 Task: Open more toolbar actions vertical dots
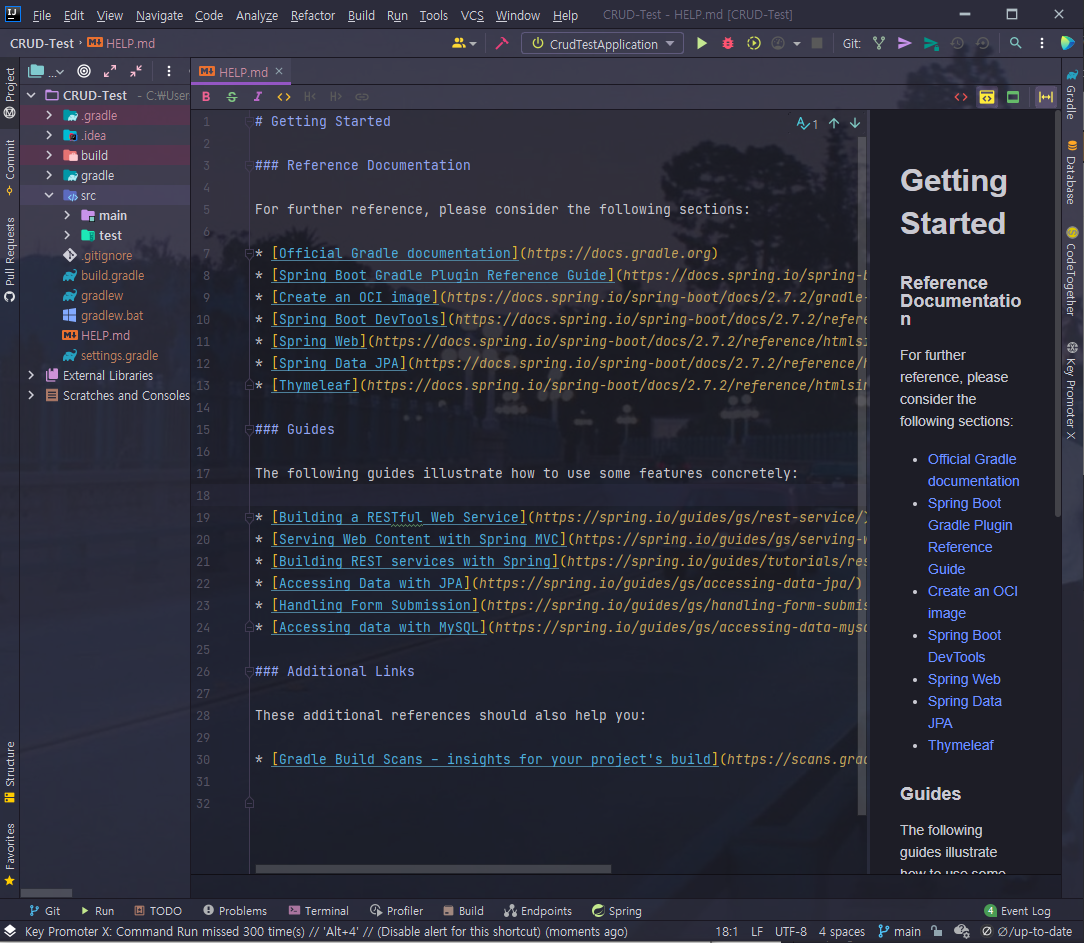(x=1042, y=44)
